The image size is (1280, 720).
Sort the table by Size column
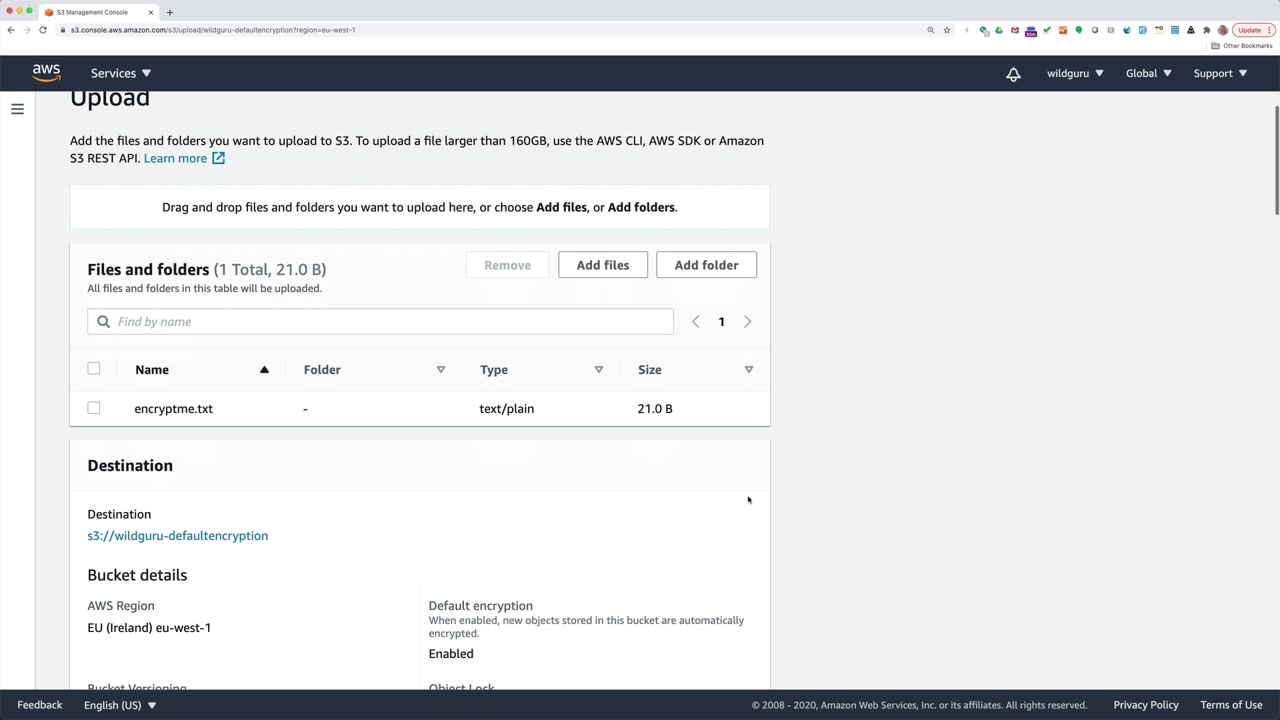click(x=695, y=370)
